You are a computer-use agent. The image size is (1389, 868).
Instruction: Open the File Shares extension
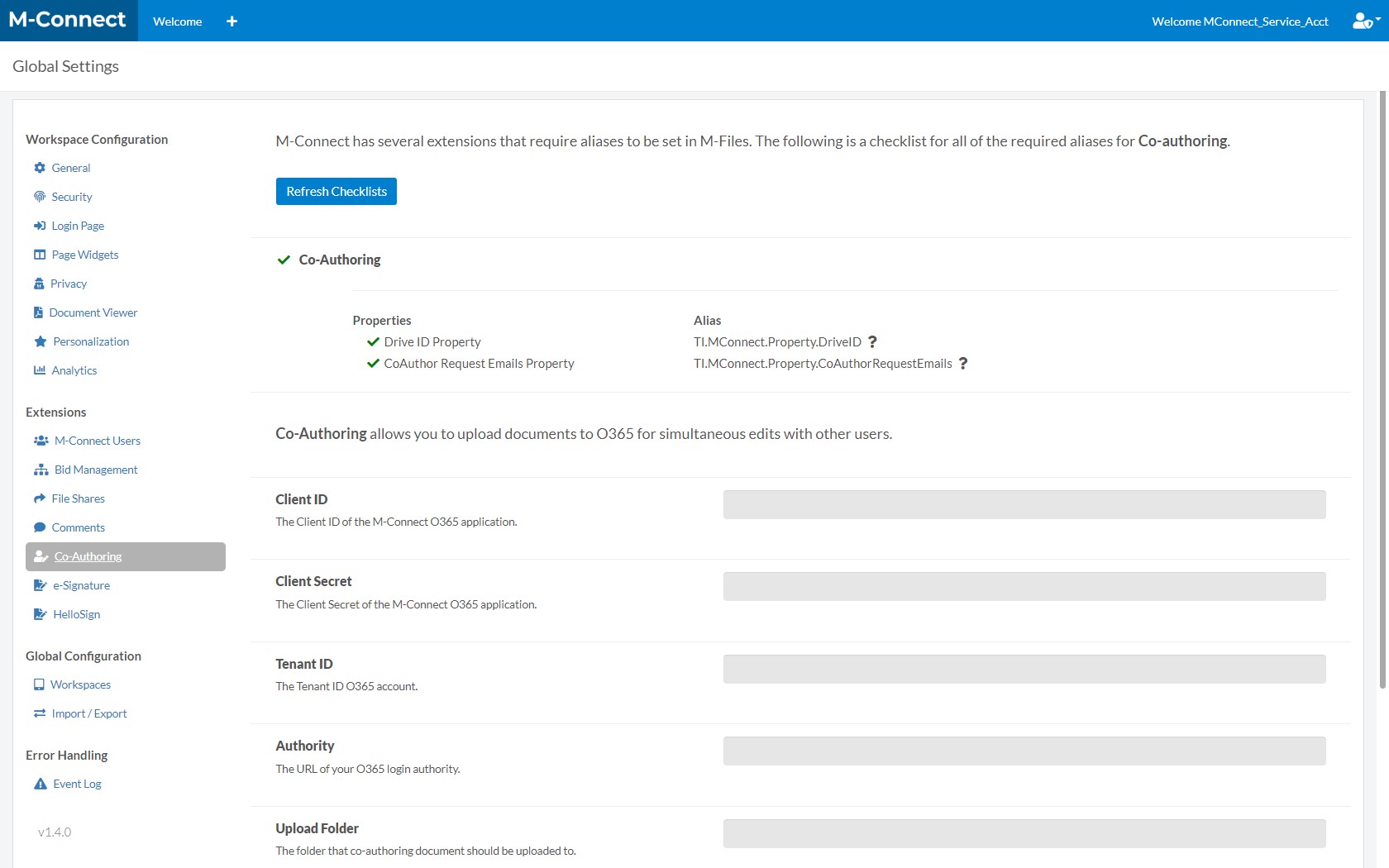tap(78, 498)
